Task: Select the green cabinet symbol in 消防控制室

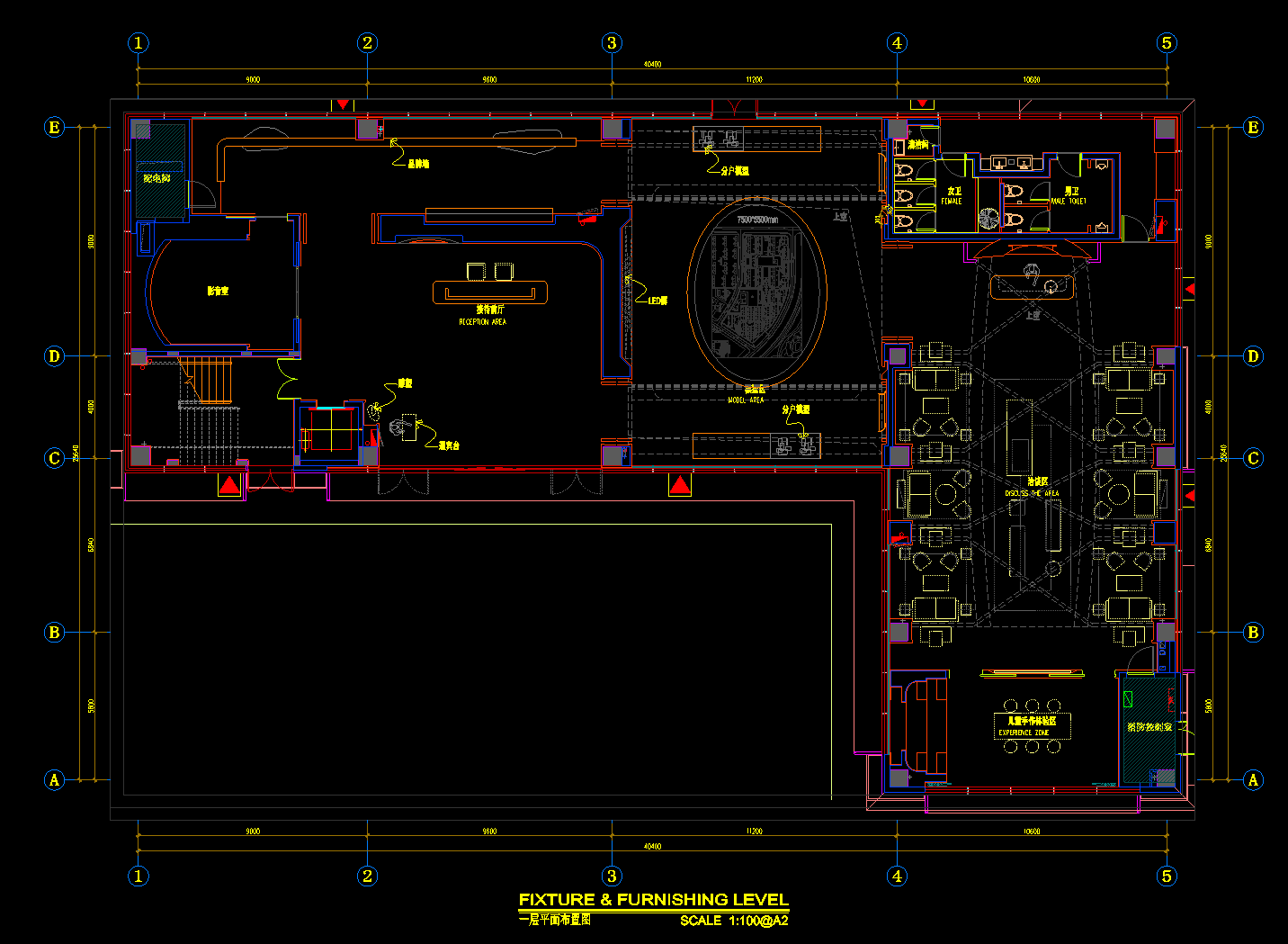Action: (x=1129, y=697)
